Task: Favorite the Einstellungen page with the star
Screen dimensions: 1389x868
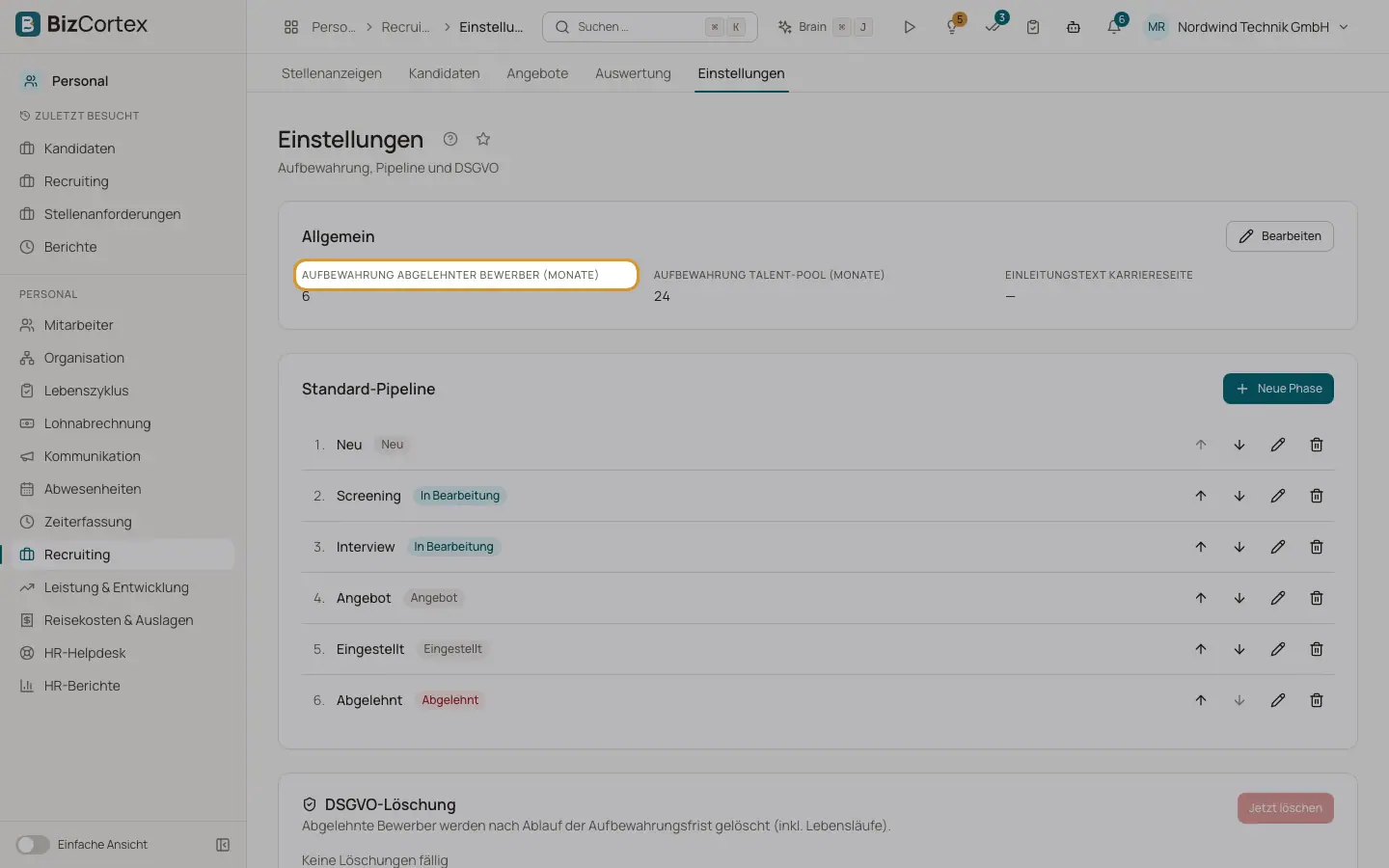Action: pyautogui.click(x=483, y=139)
